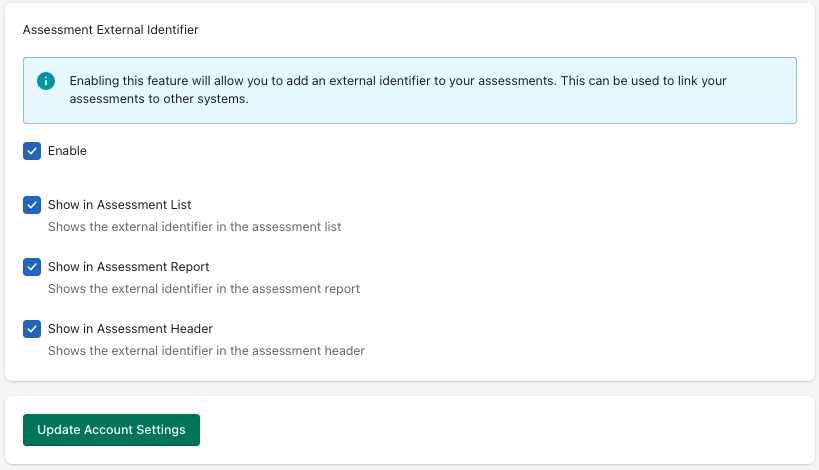The height and width of the screenshot is (470, 819).
Task: Click the 'Show in Assessment Header' label
Action: pyautogui.click(x=130, y=329)
